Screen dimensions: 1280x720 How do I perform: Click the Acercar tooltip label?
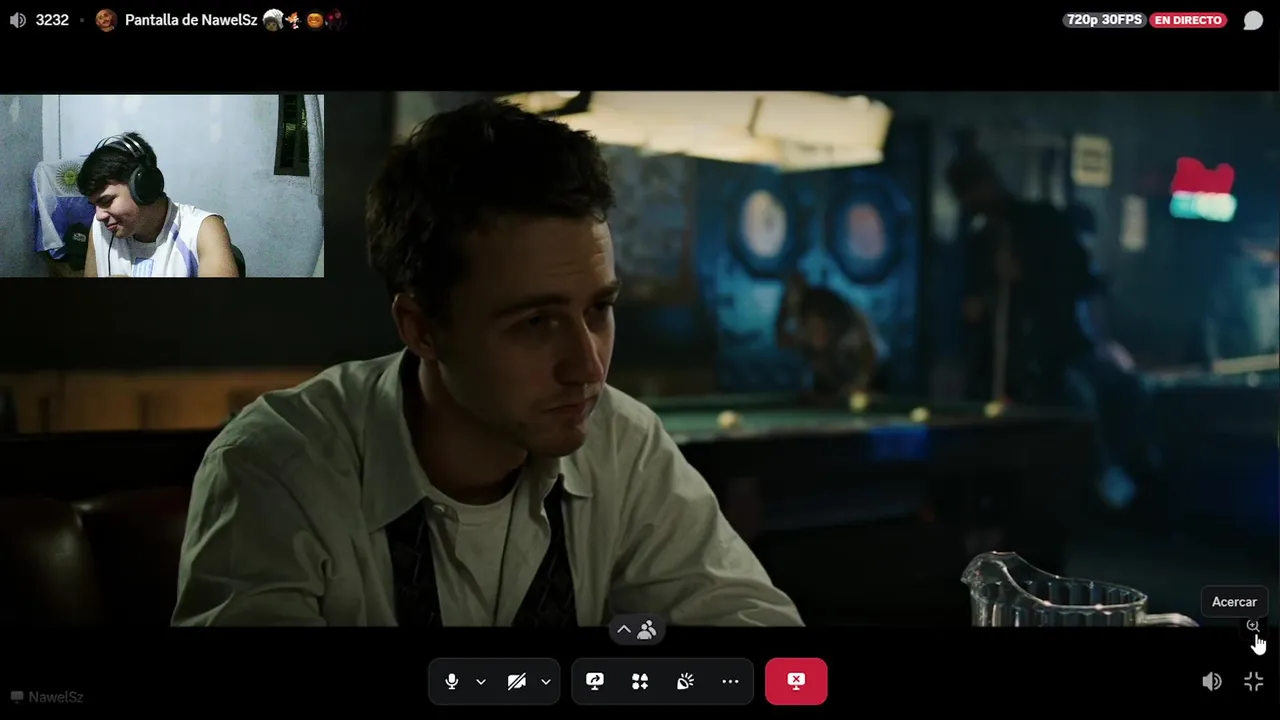(1234, 602)
